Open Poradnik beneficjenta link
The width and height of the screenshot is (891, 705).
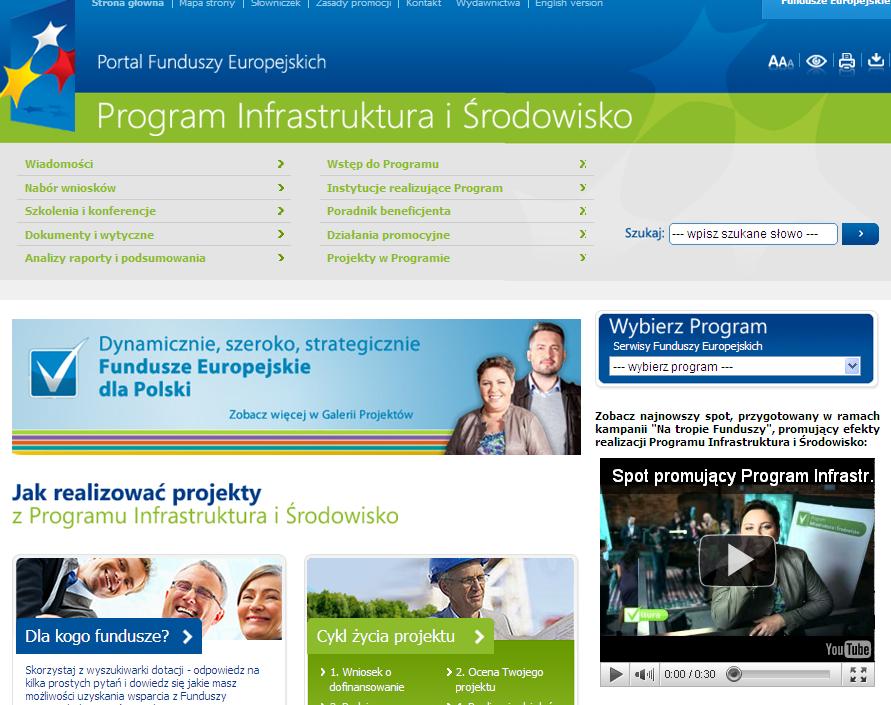pyautogui.click(x=389, y=211)
